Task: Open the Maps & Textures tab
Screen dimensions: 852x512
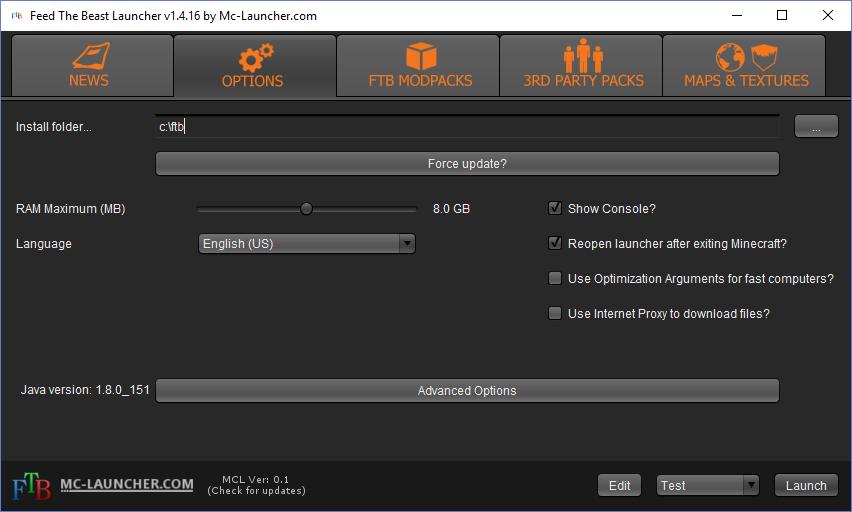Action: click(744, 66)
